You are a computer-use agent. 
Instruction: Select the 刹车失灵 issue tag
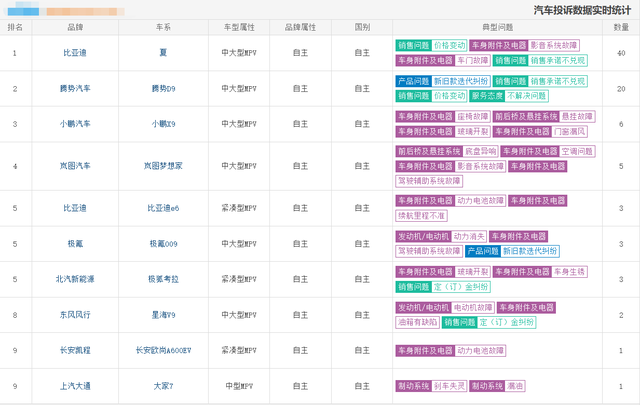pos(449,386)
